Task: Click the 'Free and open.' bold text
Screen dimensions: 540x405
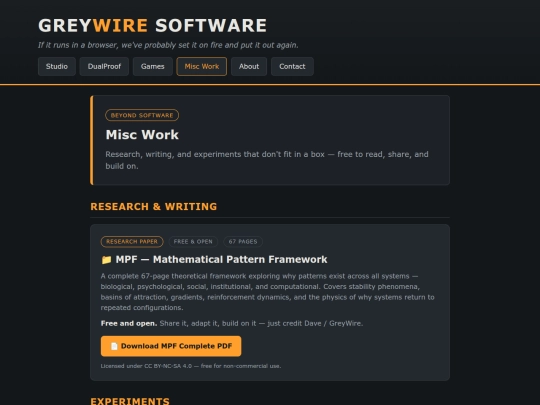Action: [x=129, y=323]
